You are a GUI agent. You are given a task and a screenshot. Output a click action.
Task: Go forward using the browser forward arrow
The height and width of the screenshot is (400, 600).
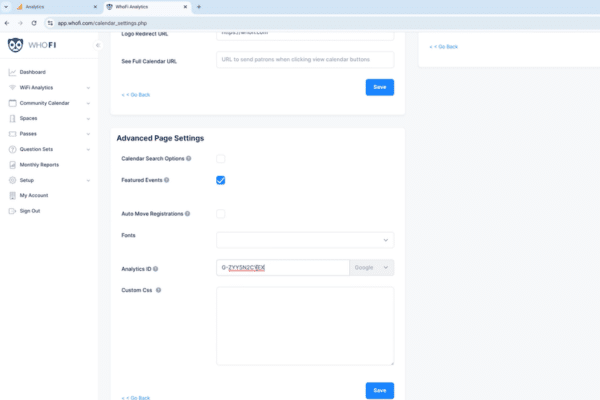(x=20, y=23)
